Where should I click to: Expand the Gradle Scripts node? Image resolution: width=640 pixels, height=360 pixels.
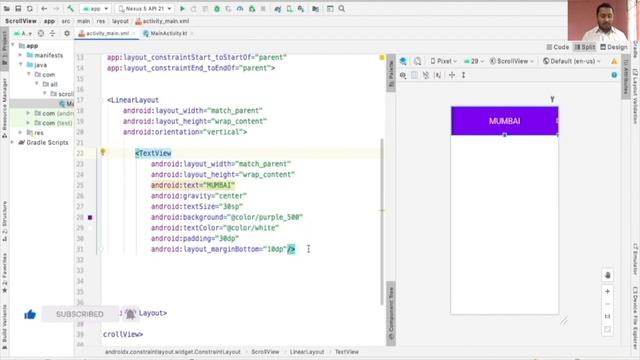pos(13,142)
